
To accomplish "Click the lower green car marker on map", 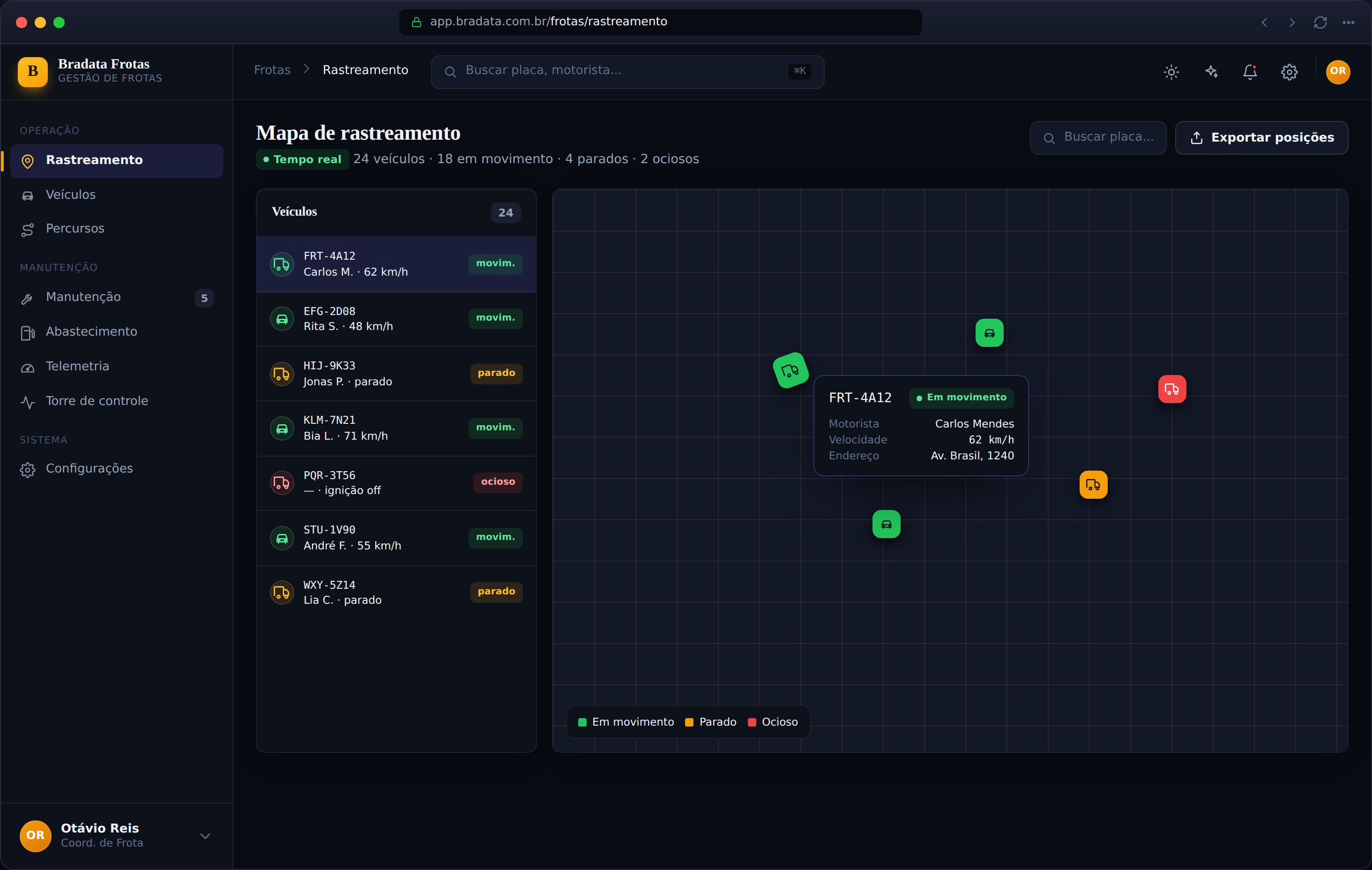I will pyautogui.click(x=886, y=524).
